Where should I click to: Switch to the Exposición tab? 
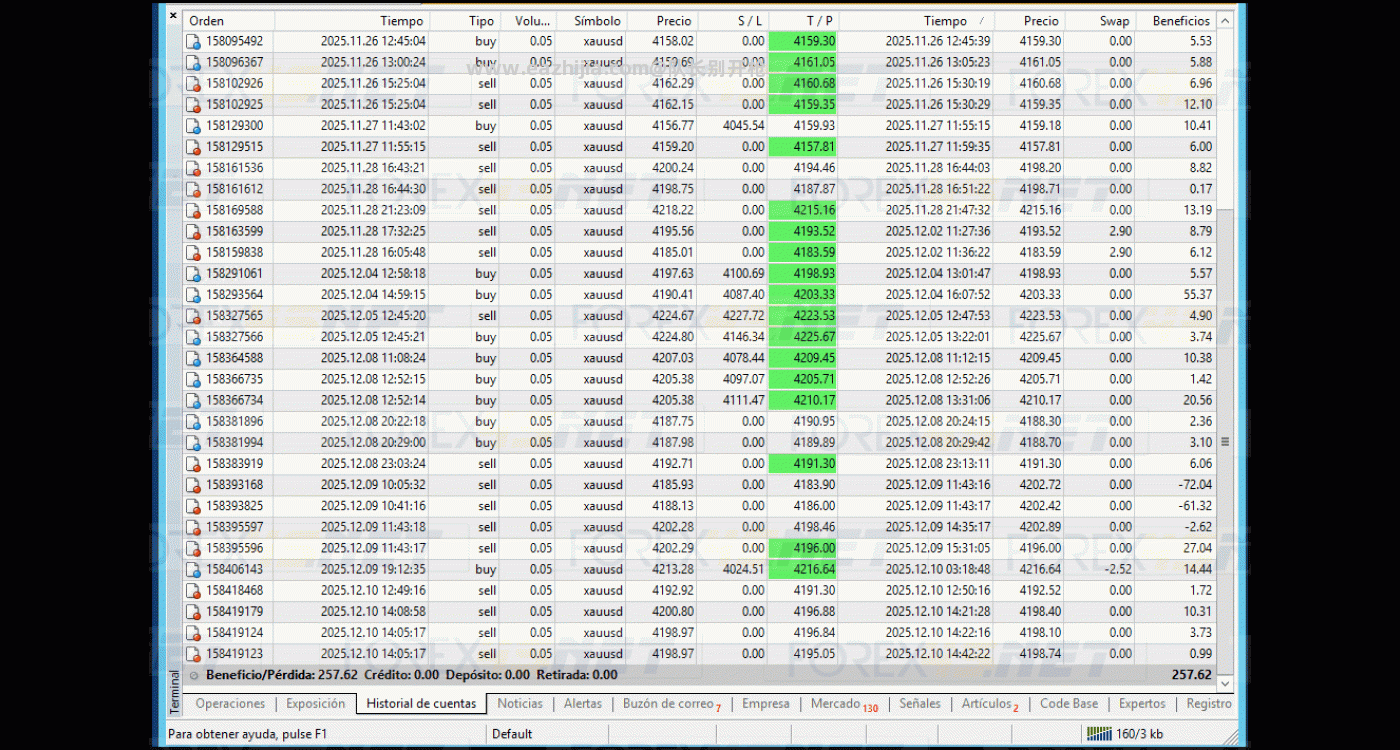pyautogui.click(x=315, y=704)
